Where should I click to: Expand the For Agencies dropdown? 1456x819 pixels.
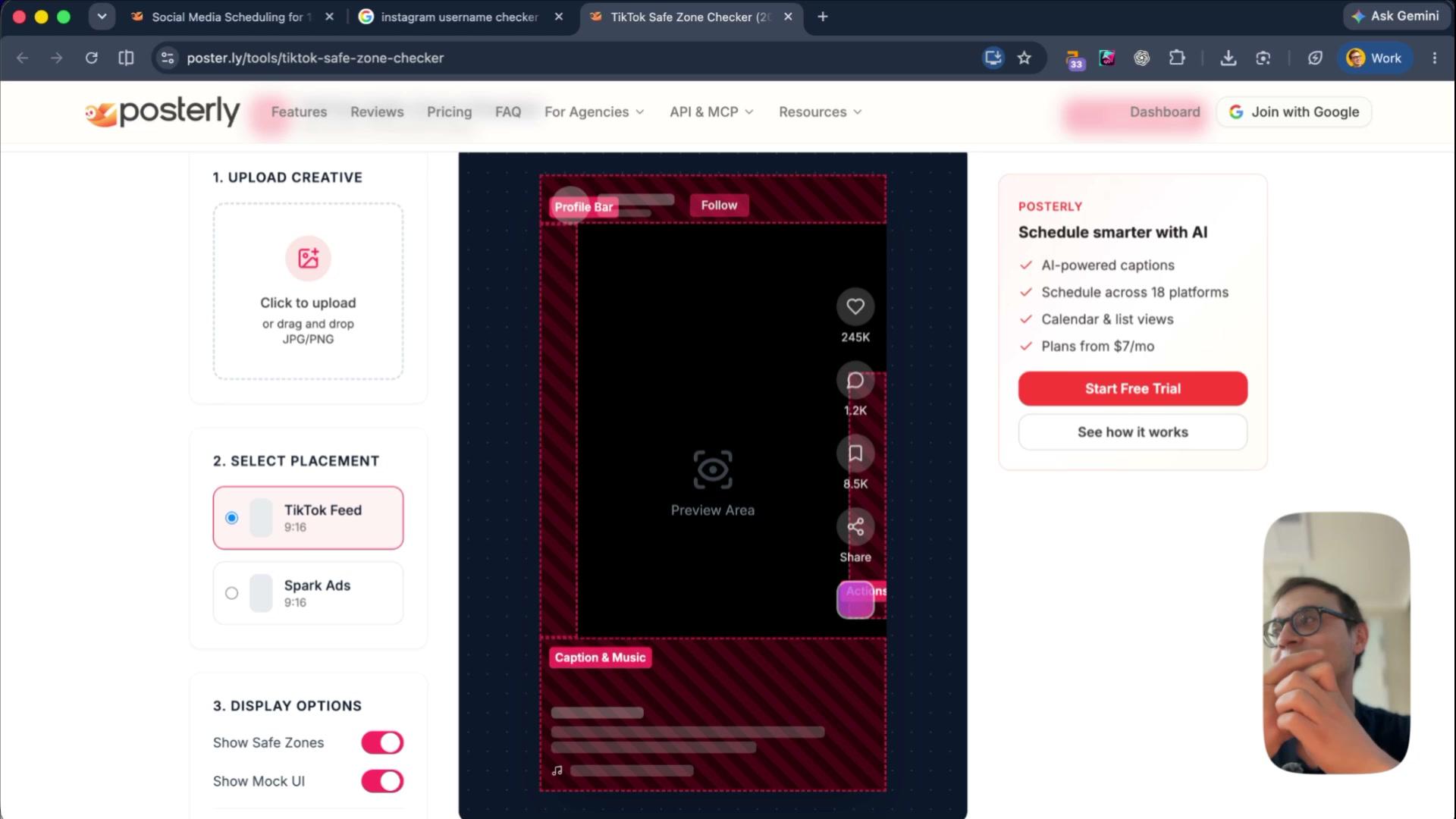click(595, 111)
